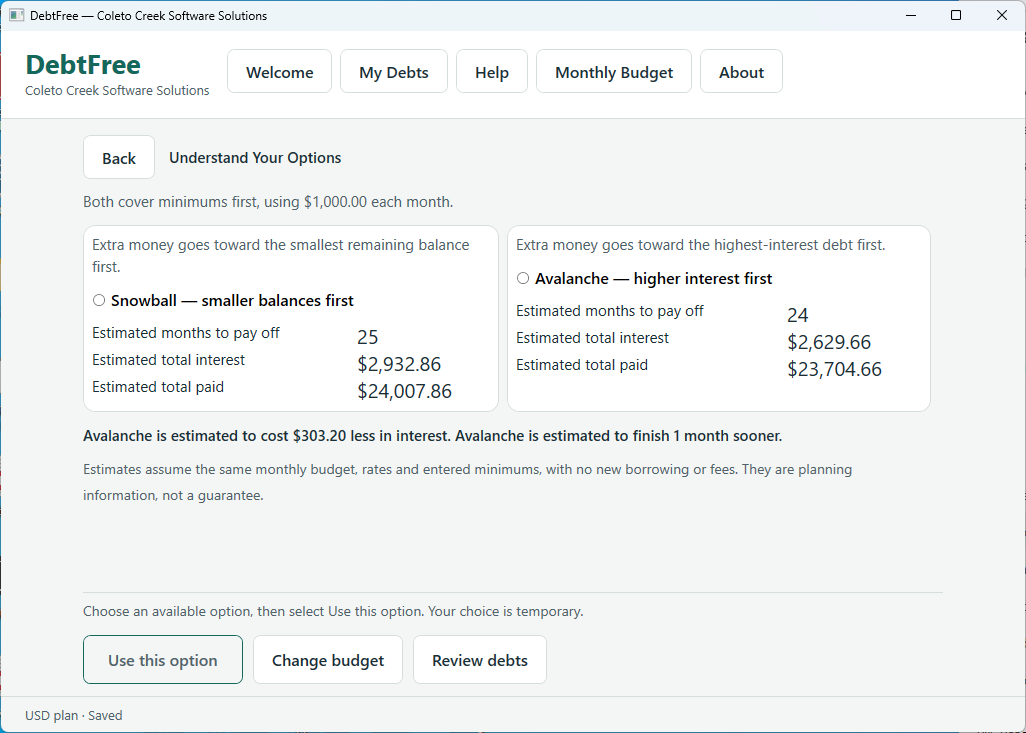Click the DebtFree app icon in title bar
The image size is (1026, 733).
16,15
